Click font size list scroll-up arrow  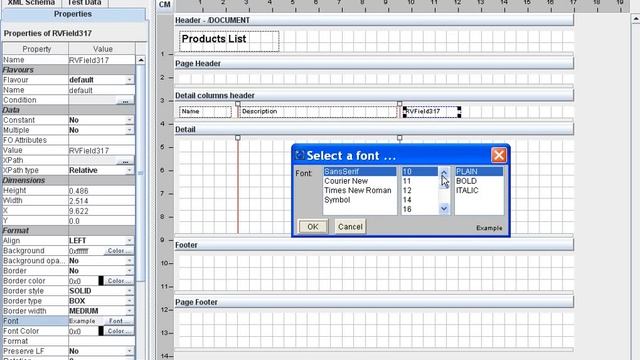[444, 171]
